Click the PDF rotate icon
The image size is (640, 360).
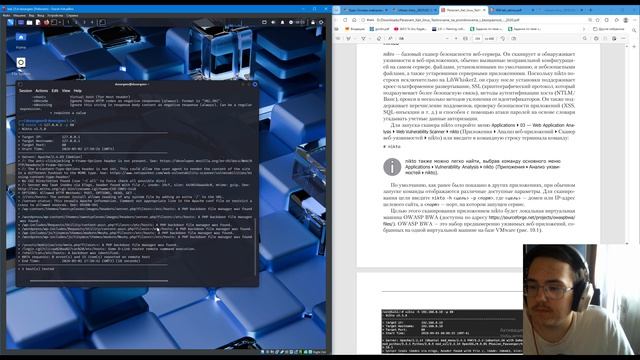point(503,38)
